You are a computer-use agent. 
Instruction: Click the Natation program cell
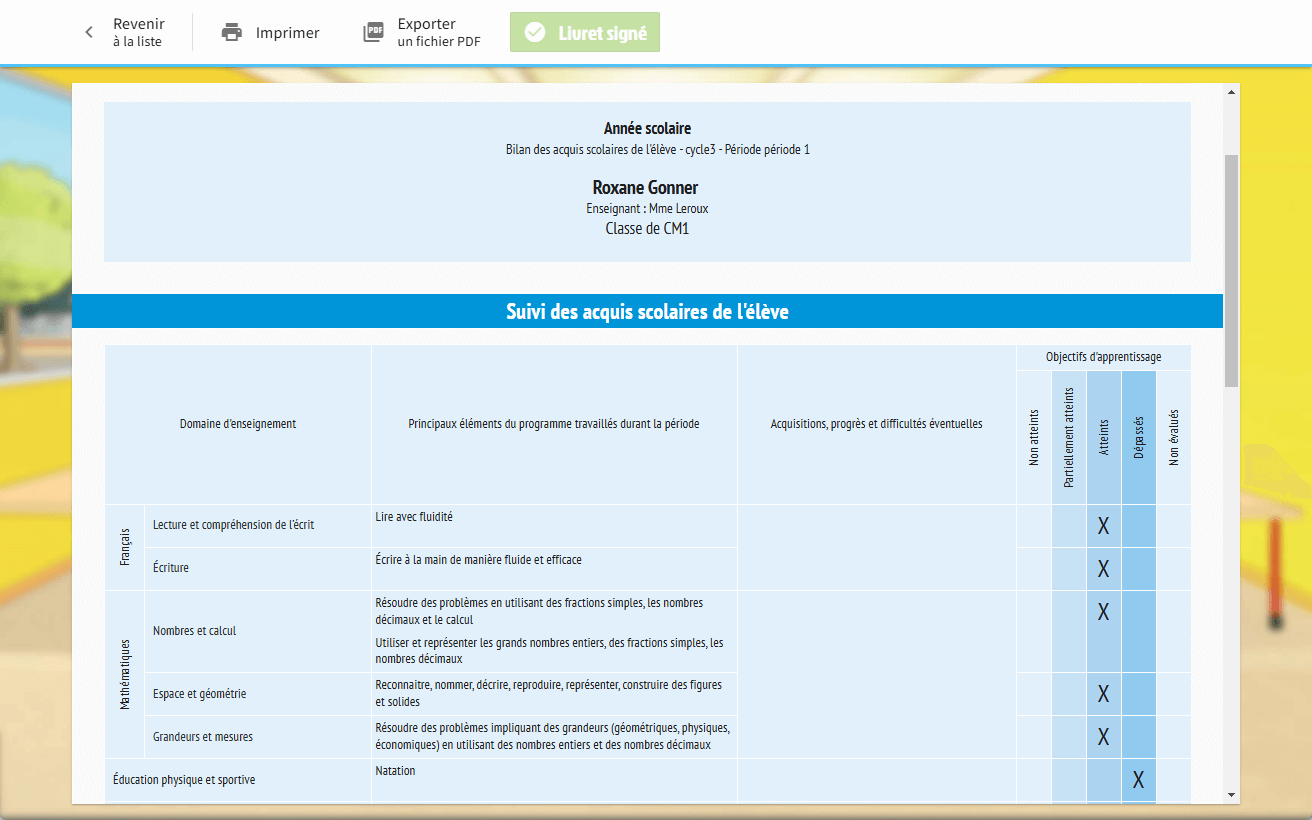(x=395, y=771)
